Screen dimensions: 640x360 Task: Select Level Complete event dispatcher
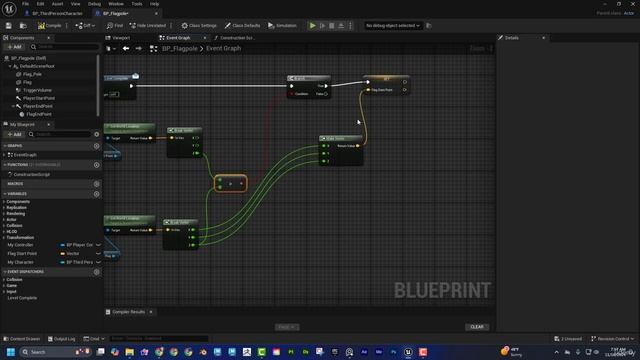pyautogui.click(x=22, y=298)
